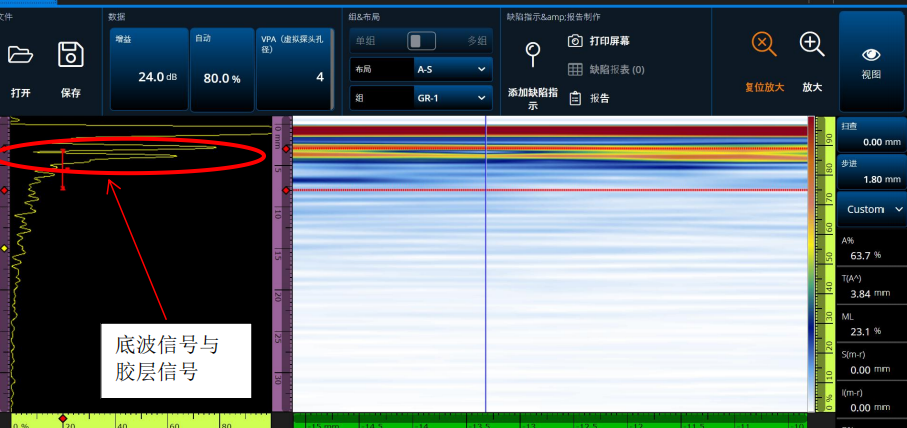Click the 复位放大 label
The width and height of the screenshot is (907, 428).
click(764, 88)
